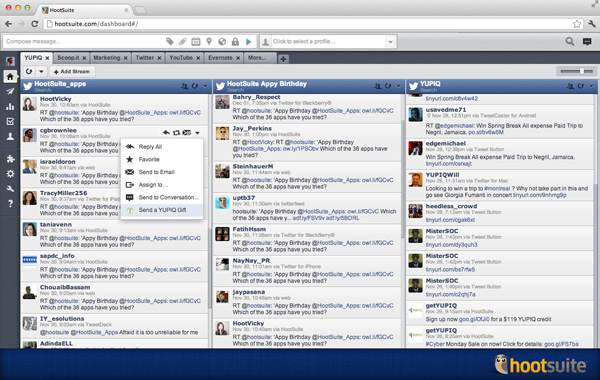
Task: Refresh the YUPIQ stream
Action: (580, 86)
